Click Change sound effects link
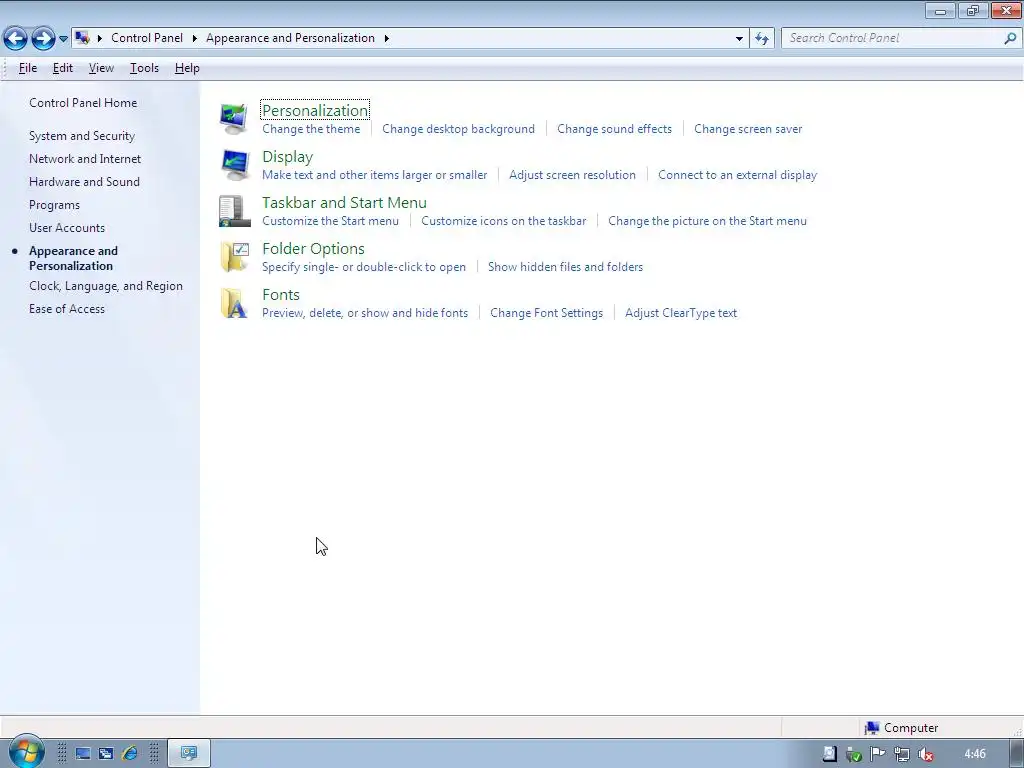The height and width of the screenshot is (768, 1024). pos(615,129)
